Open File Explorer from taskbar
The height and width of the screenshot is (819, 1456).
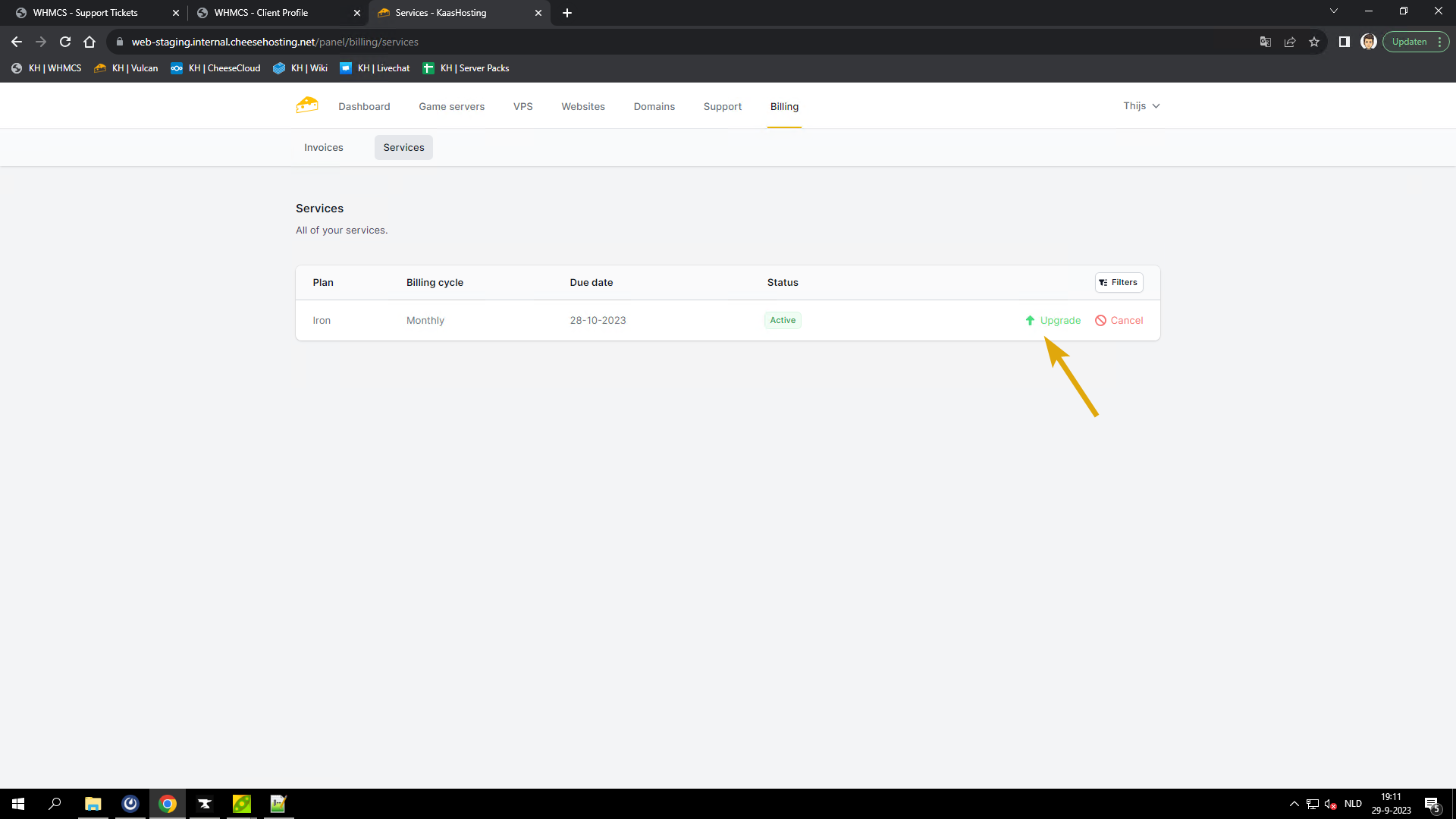[x=93, y=804]
